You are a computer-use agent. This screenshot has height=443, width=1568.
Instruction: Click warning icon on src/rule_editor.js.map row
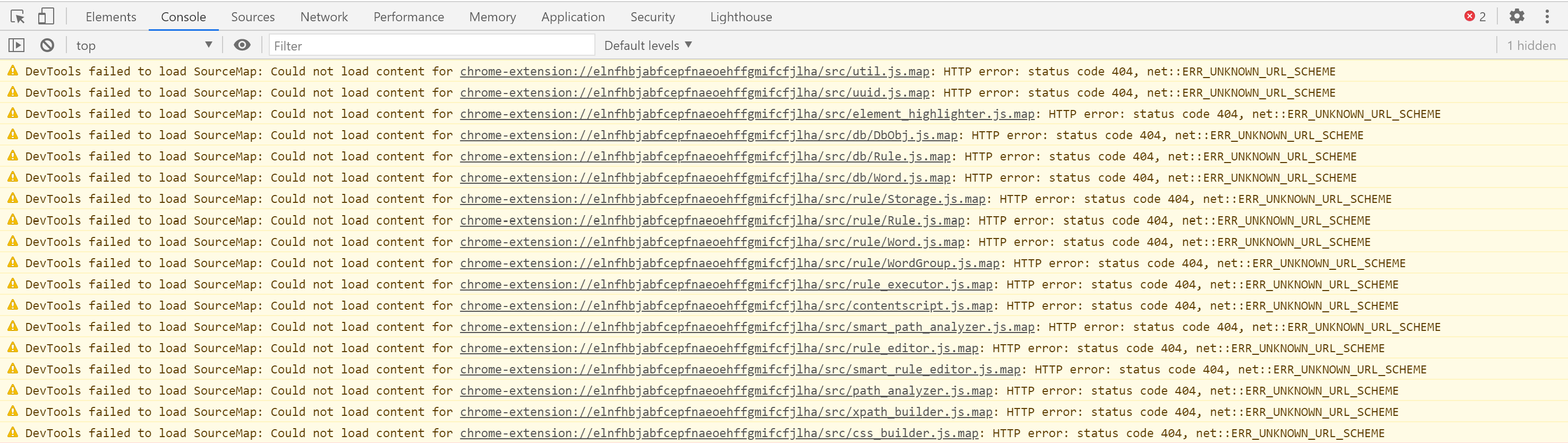point(12,347)
